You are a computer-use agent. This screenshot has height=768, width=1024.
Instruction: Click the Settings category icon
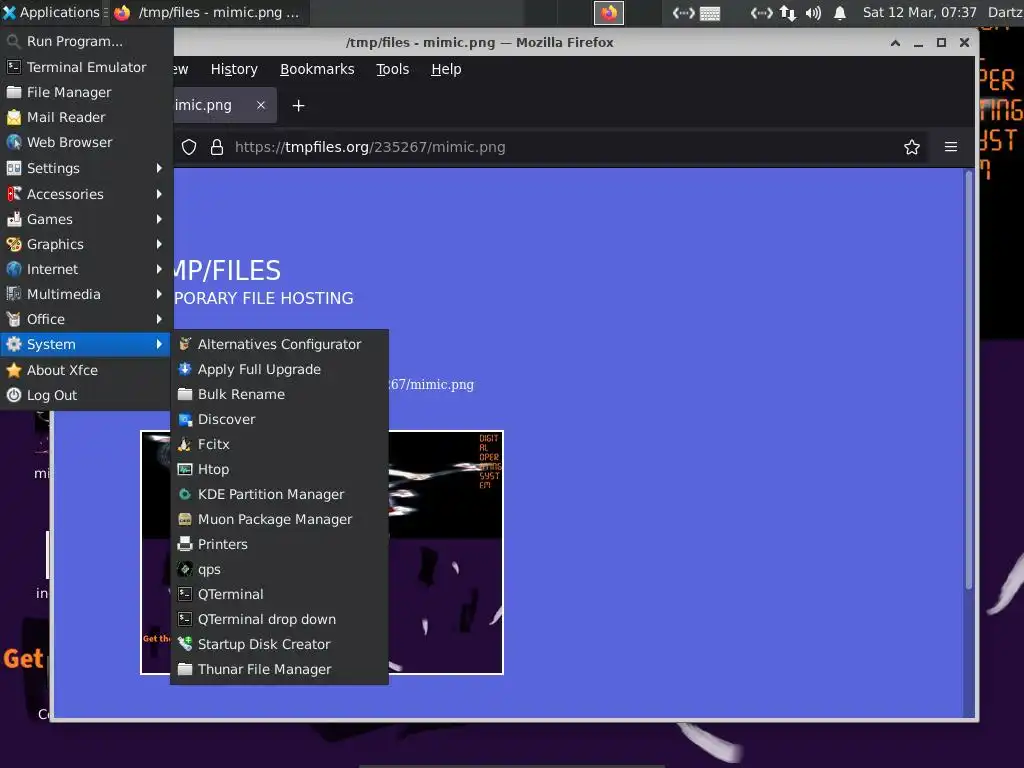point(14,168)
